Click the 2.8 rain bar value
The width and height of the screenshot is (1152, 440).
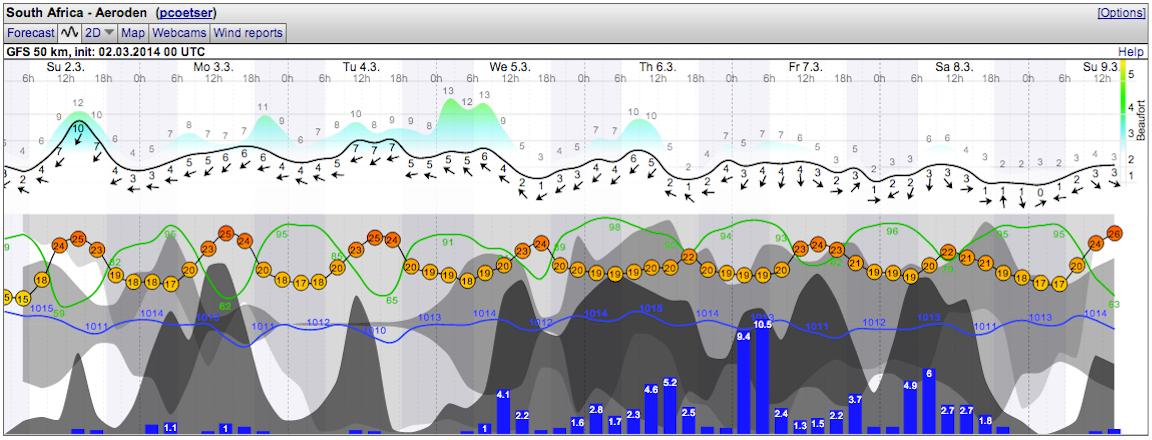596,410
